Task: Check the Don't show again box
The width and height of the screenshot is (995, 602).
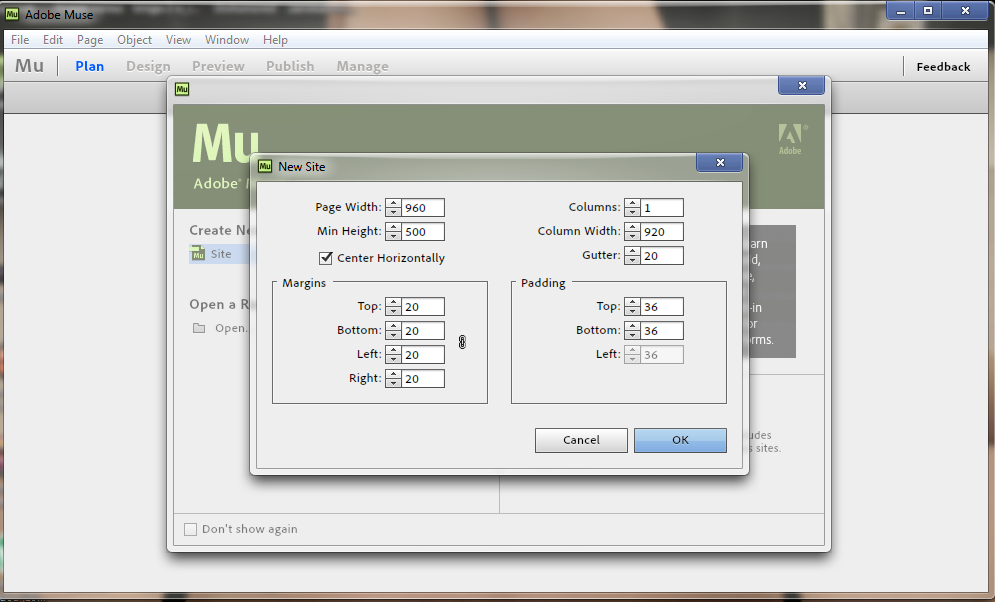Action: (190, 529)
